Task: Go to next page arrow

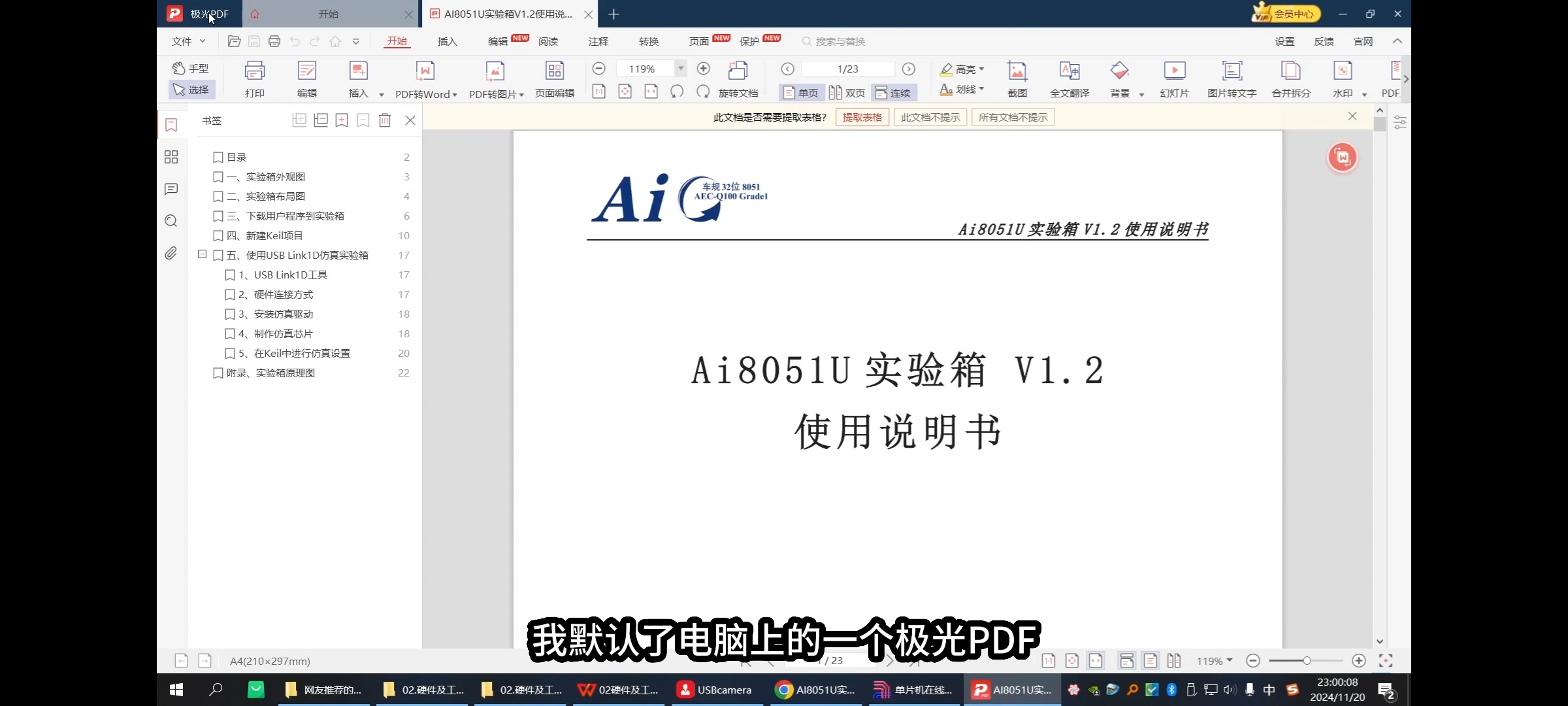Action: click(909, 69)
